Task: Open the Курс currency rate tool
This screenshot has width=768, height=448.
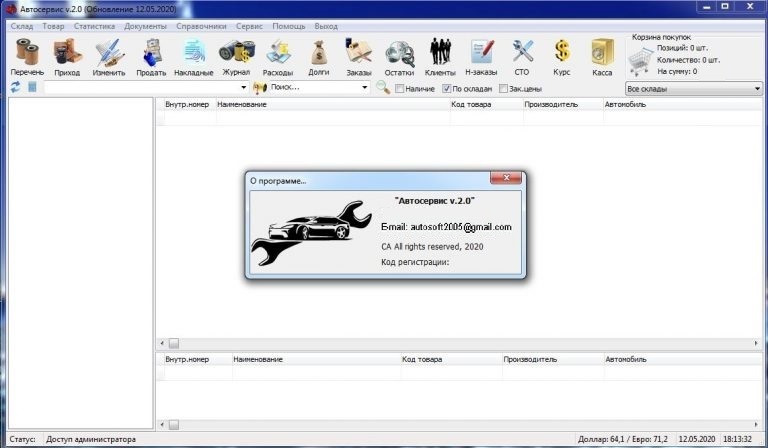Action: click(562, 56)
